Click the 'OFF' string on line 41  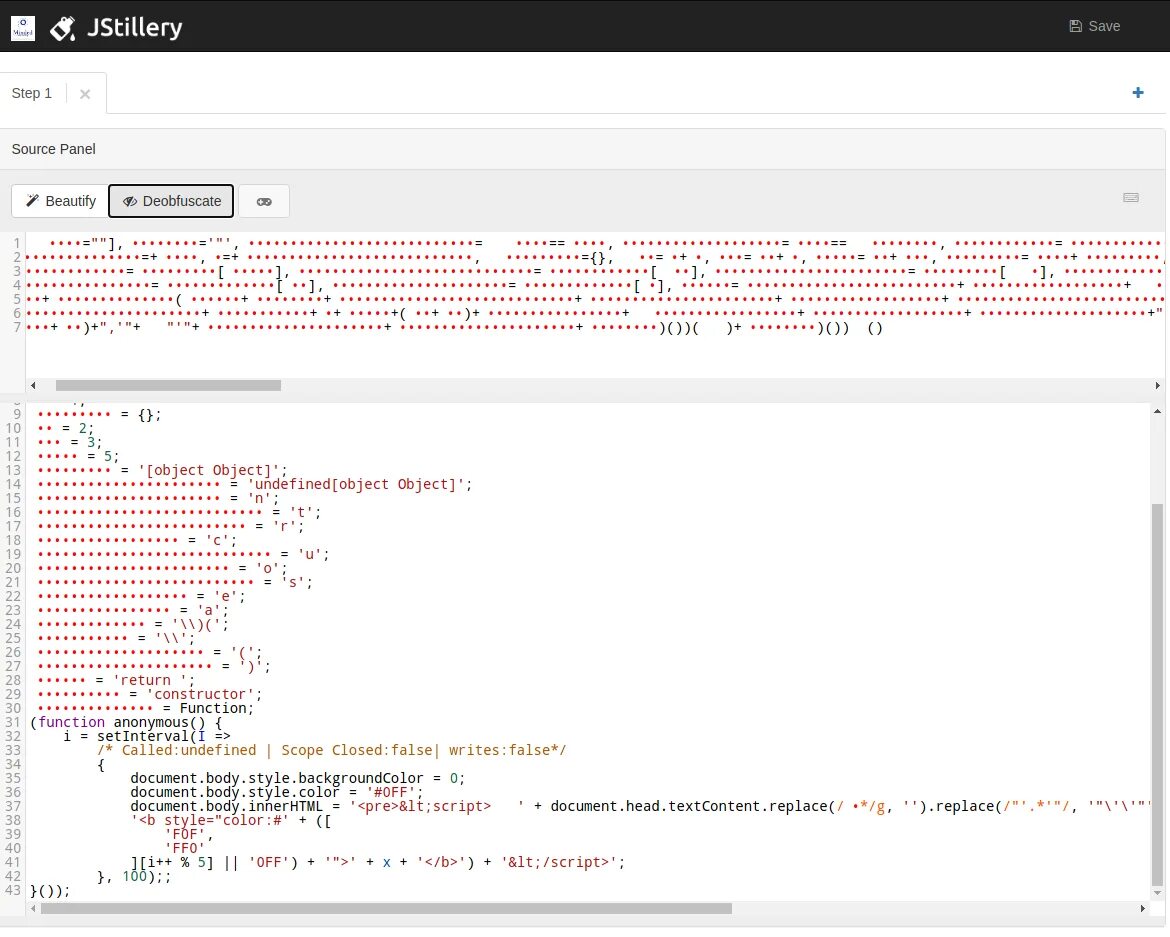pyautogui.click(x=268, y=863)
